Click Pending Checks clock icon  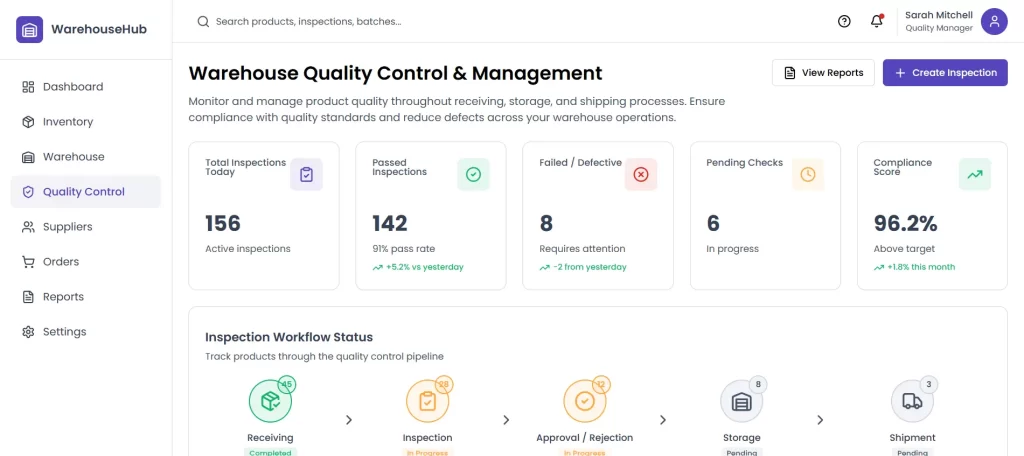click(x=808, y=174)
